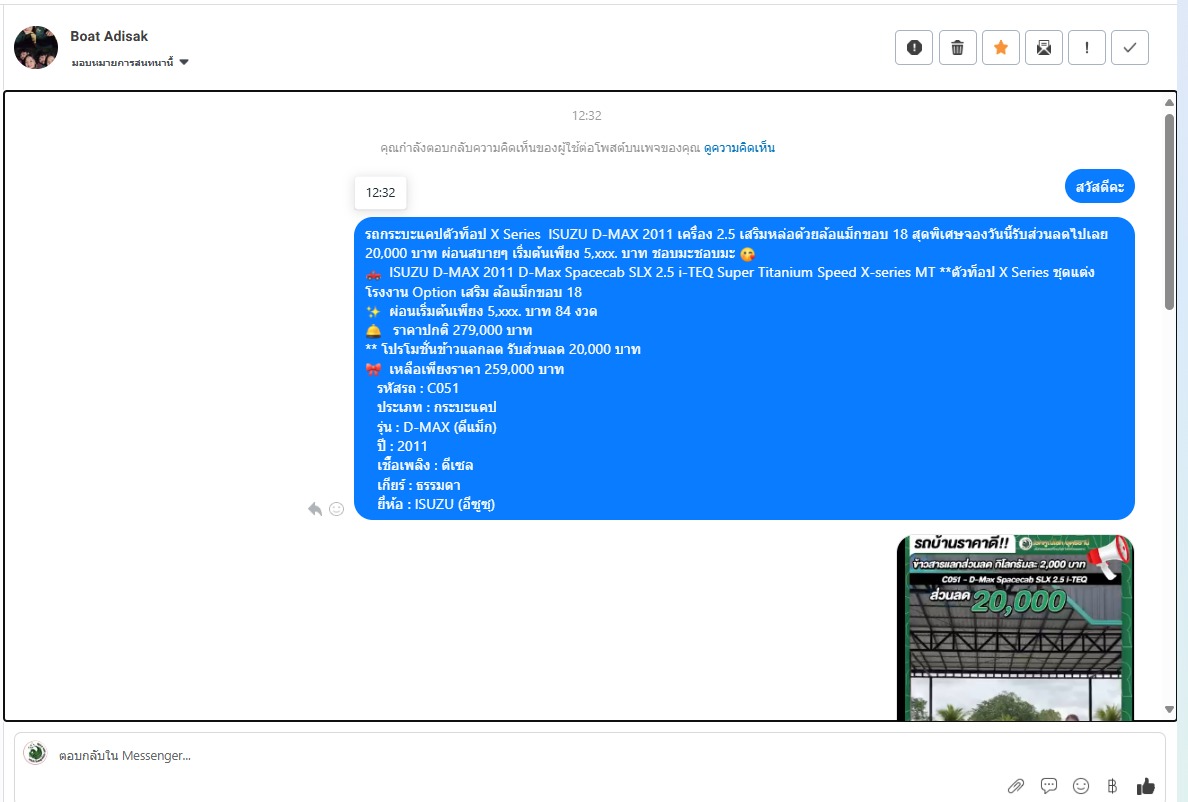Click the page avatar beside reply box
The width and height of the screenshot is (1188, 802).
click(35, 754)
